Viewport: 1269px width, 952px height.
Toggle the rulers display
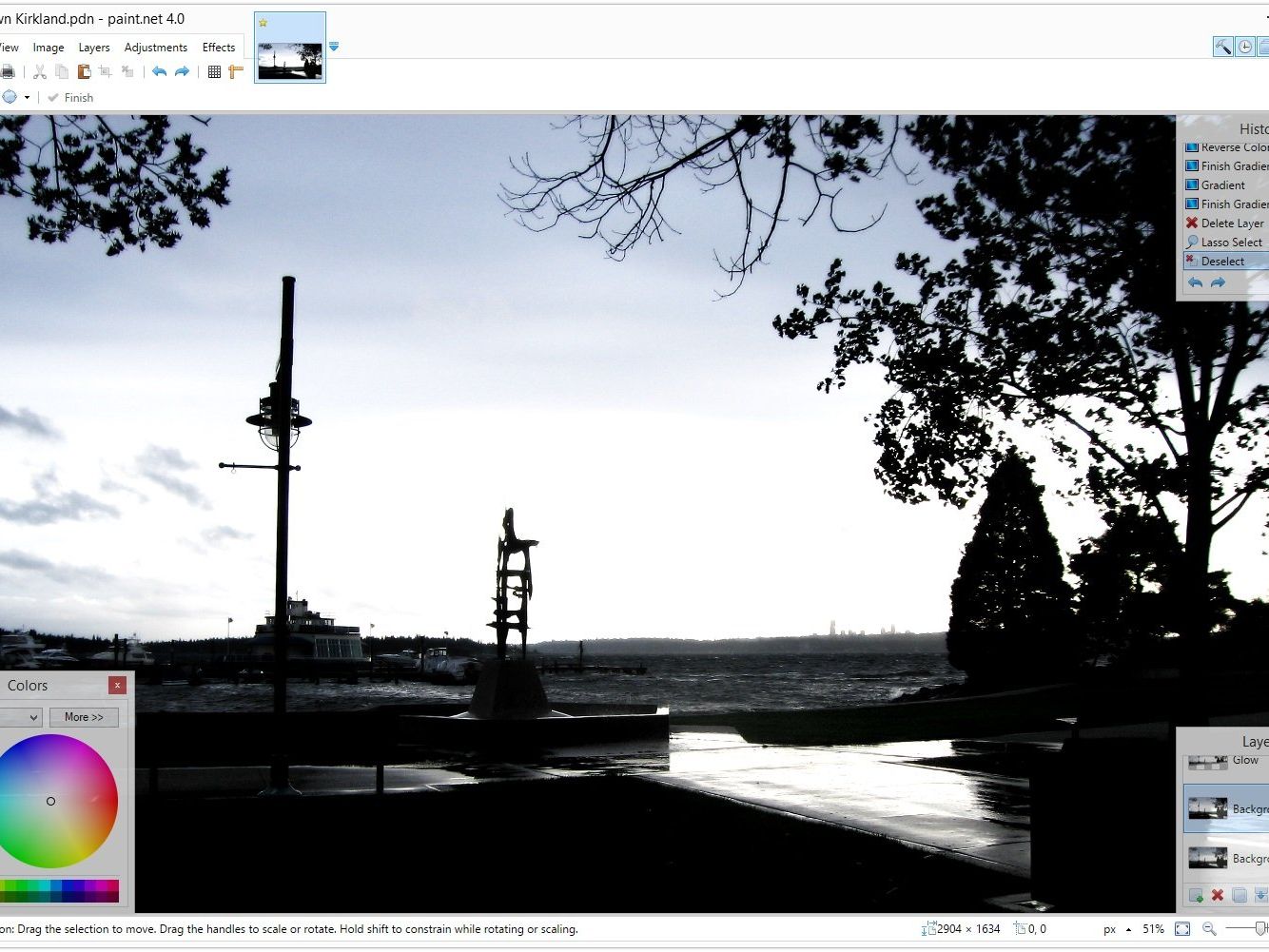(236, 71)
